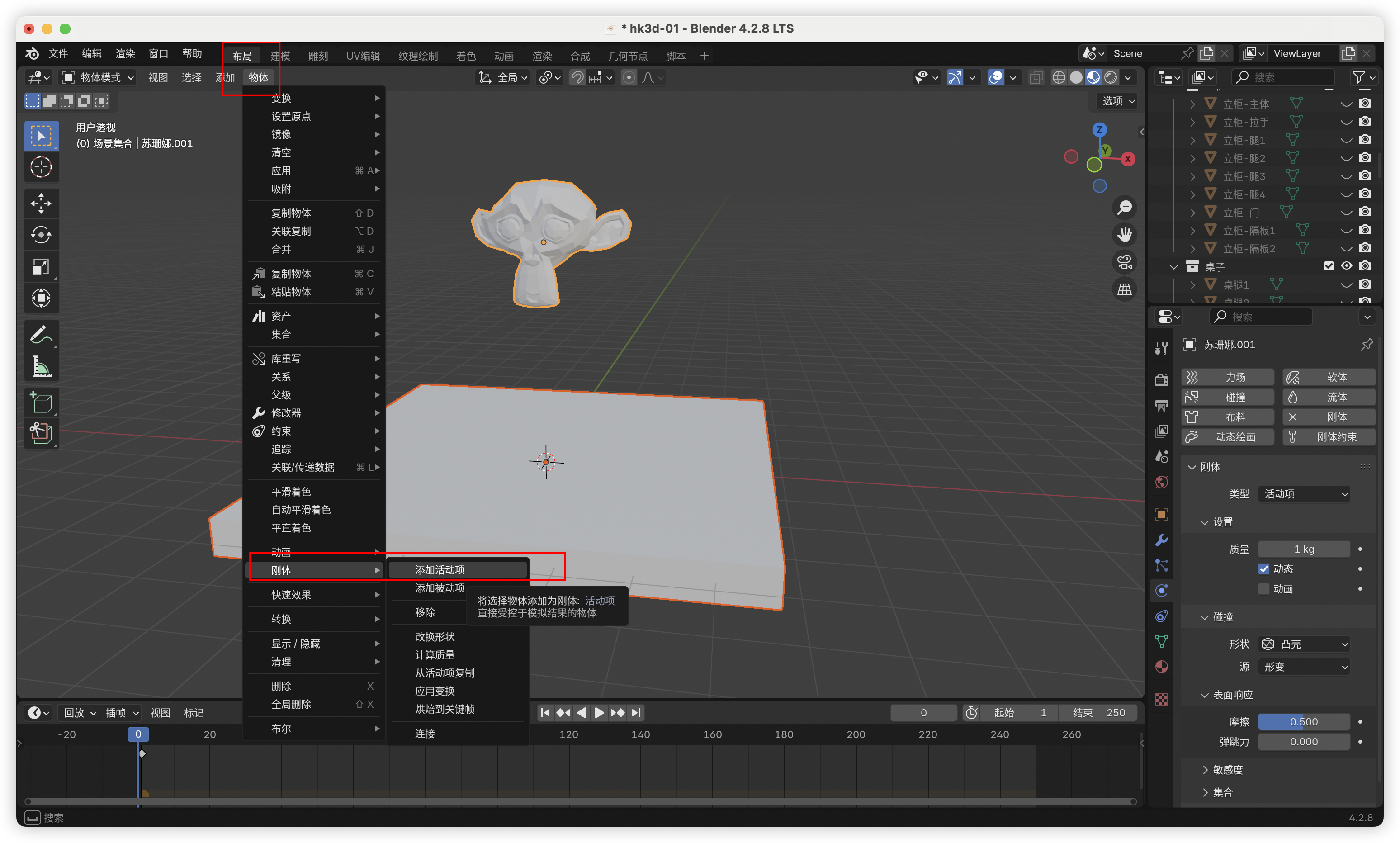1400x843 pixels.
Task: Jump to timeline end frame
Action: [x=636, y=713]
